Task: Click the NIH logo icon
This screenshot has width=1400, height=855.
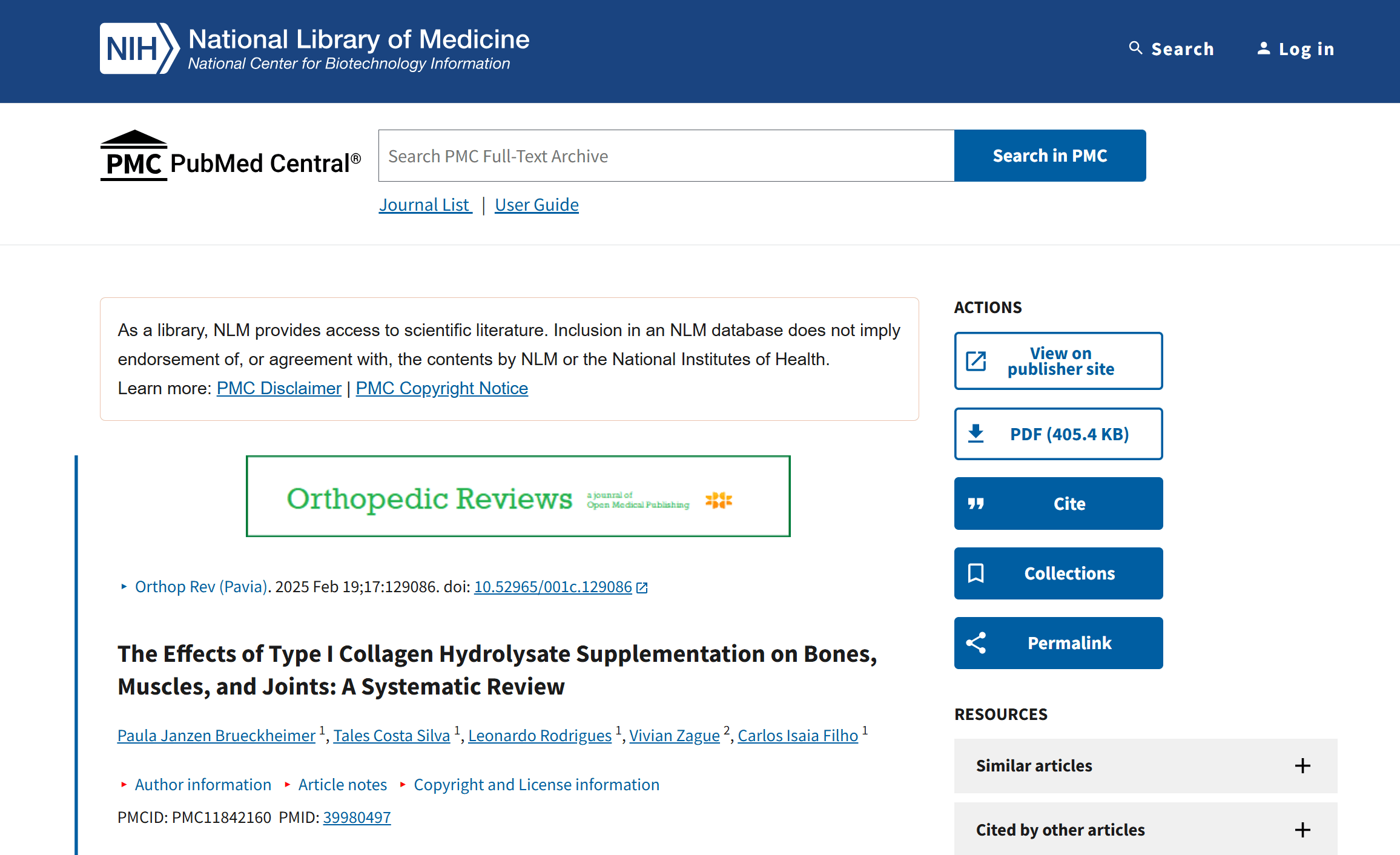Action: 139,48
